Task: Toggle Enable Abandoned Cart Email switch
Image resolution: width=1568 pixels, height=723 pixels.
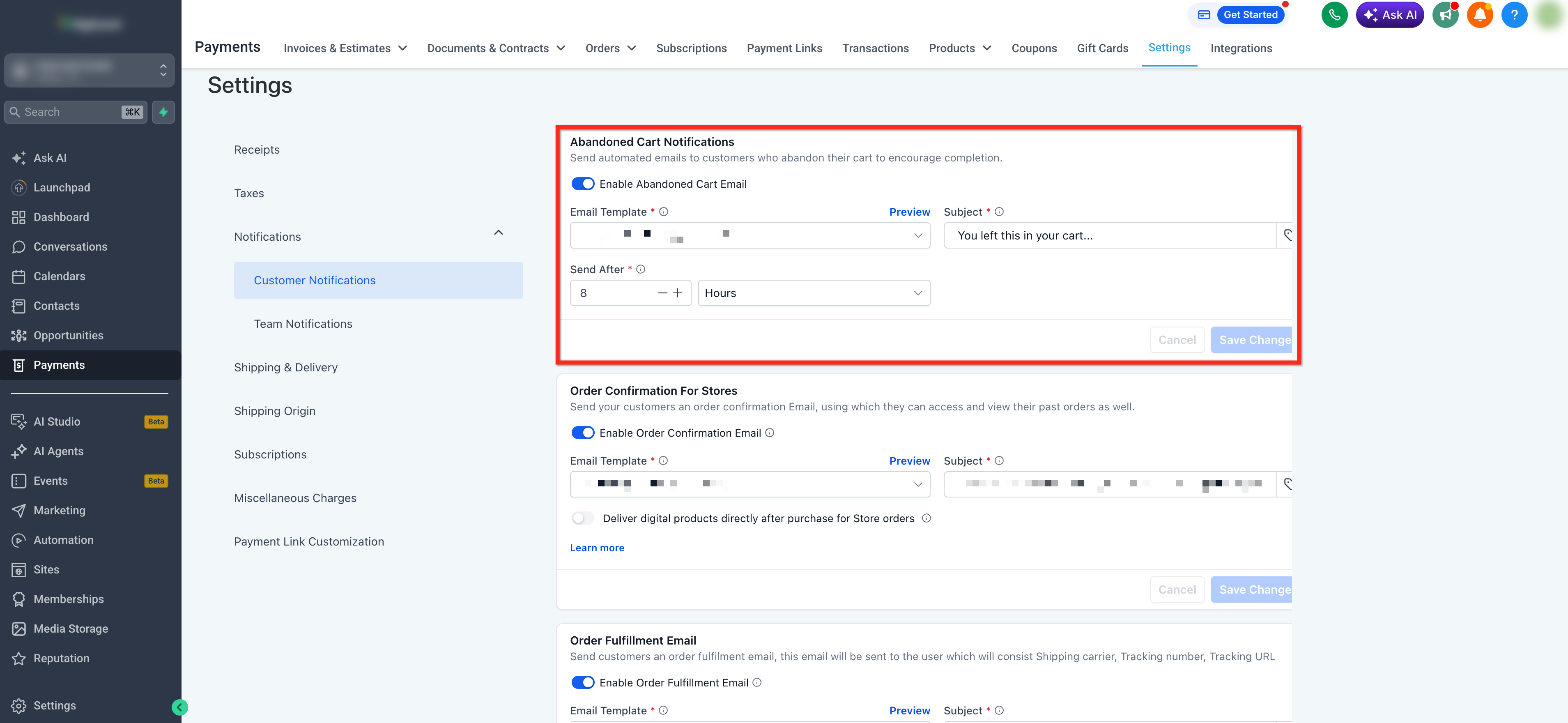Action: [582, 184]
